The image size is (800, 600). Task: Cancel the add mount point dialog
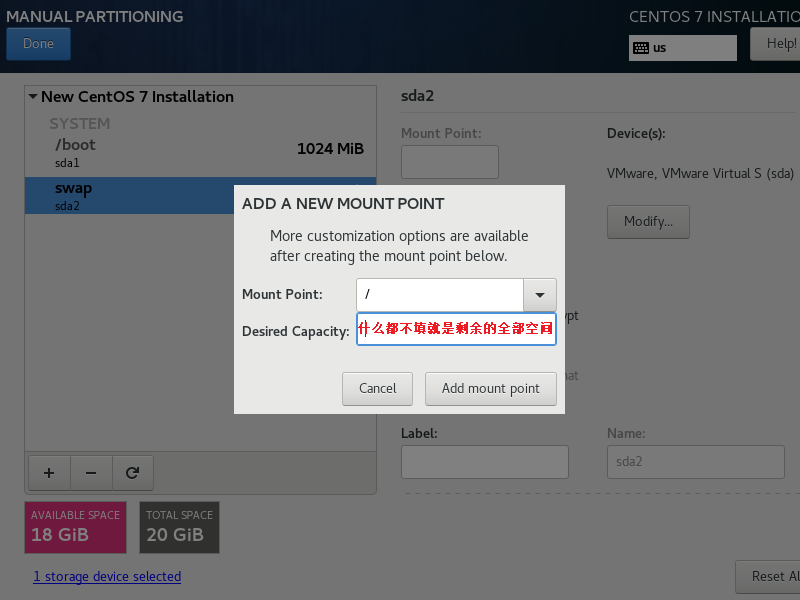click(x=378, y=388)
